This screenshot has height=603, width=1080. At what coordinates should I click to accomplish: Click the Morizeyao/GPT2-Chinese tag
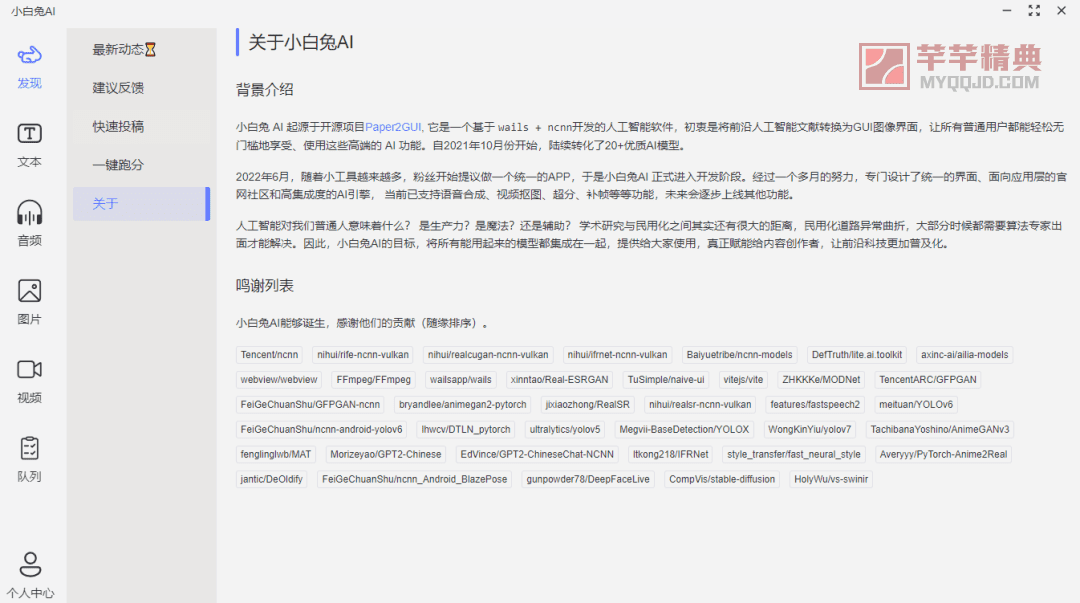click(x=386, y=454)
